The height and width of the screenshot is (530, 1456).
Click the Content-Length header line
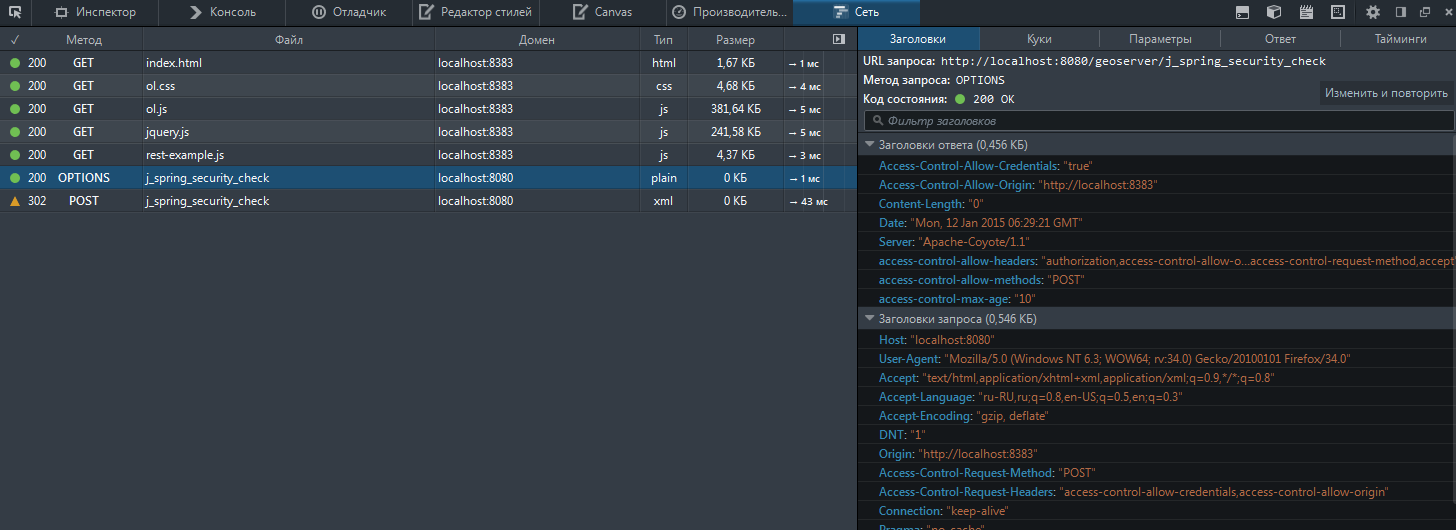point(1157,204)
